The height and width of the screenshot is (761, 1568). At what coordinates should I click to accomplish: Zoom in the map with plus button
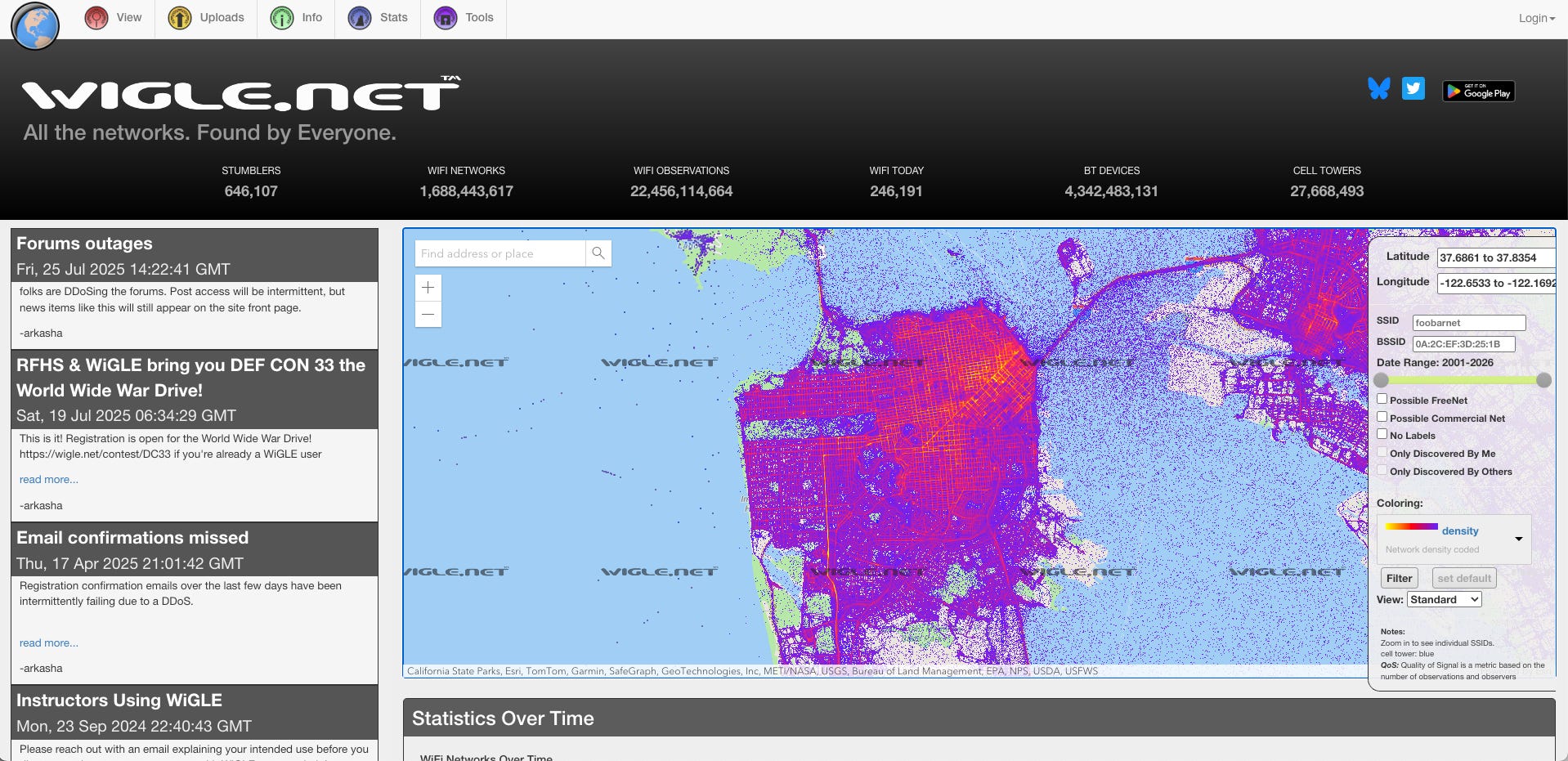tap(428, 288)
